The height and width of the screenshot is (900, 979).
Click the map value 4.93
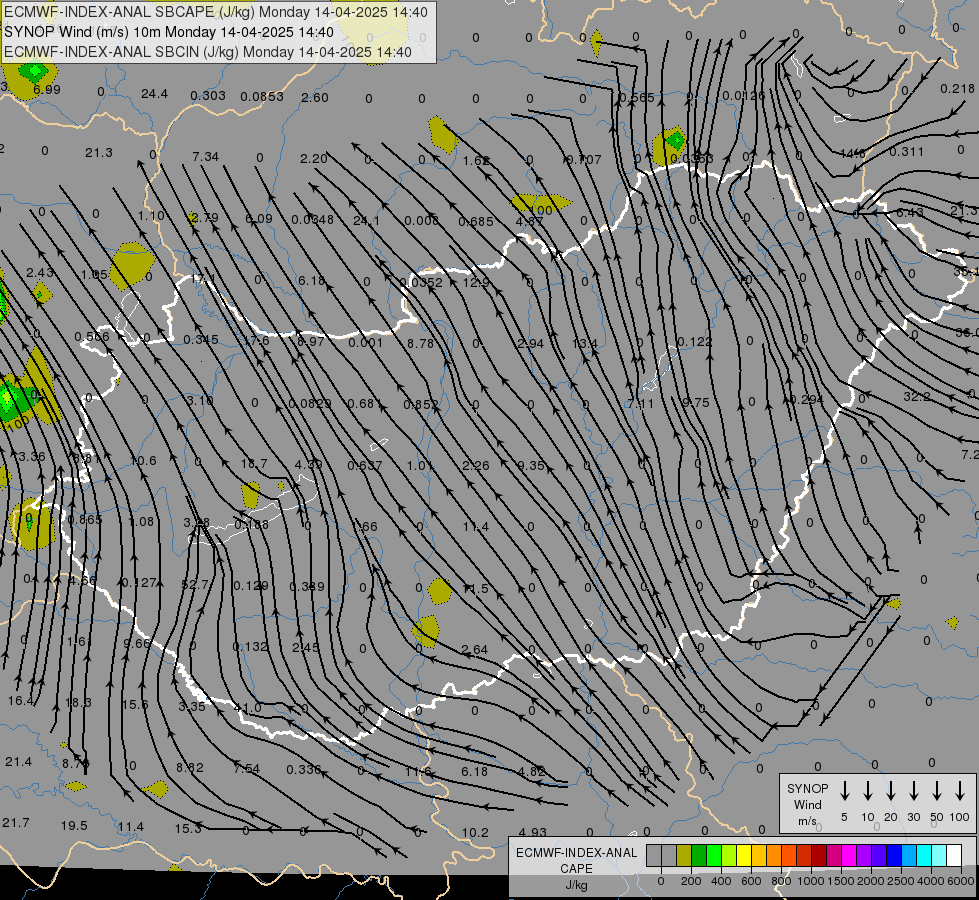[532, 833]
